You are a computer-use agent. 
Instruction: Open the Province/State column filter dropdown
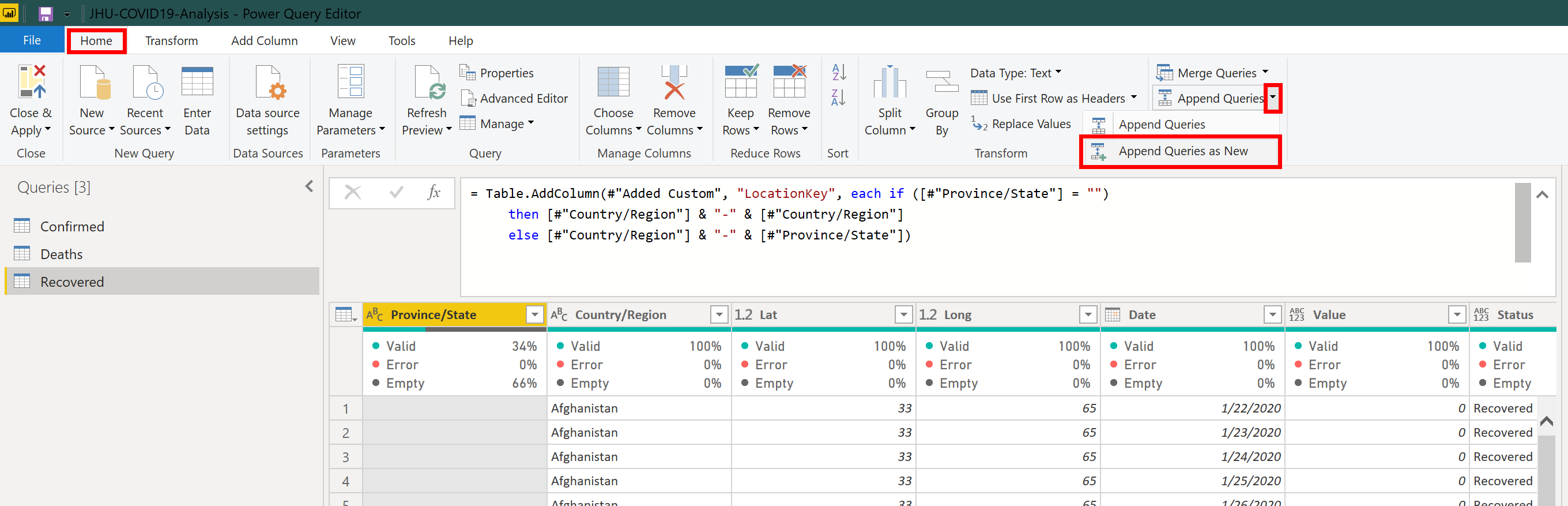[x=534, y=315]
